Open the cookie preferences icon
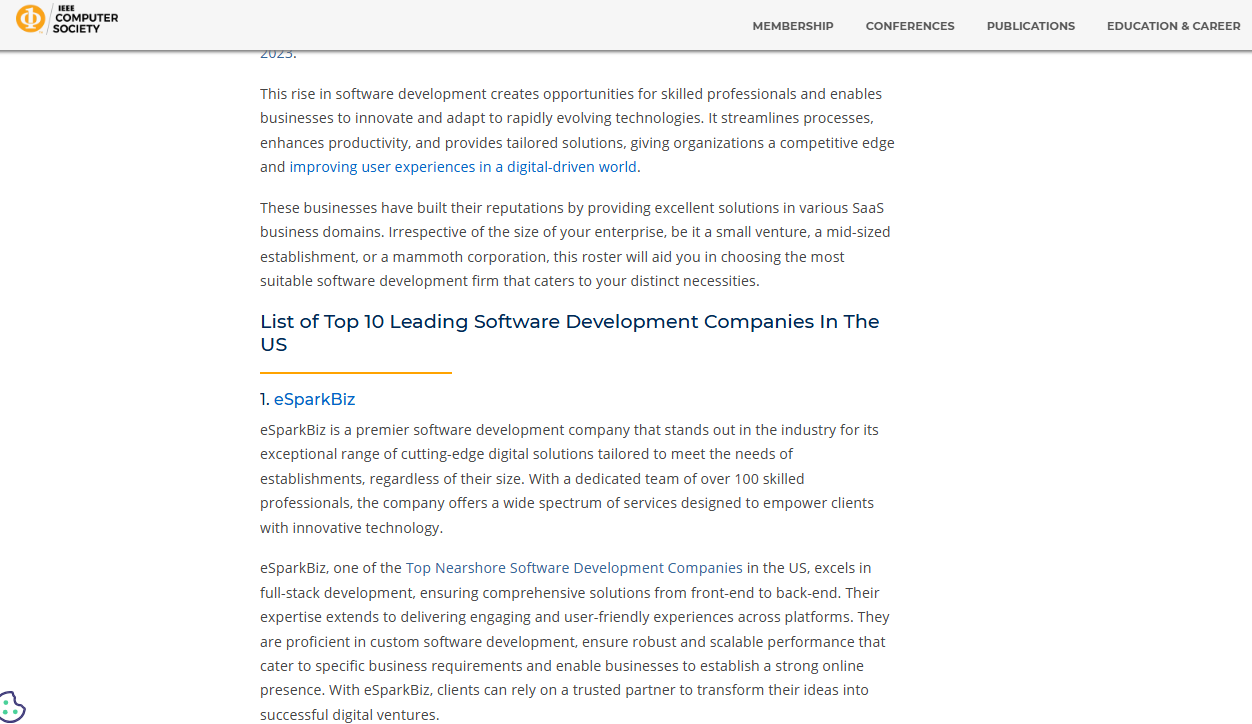 tap(11, 708)
